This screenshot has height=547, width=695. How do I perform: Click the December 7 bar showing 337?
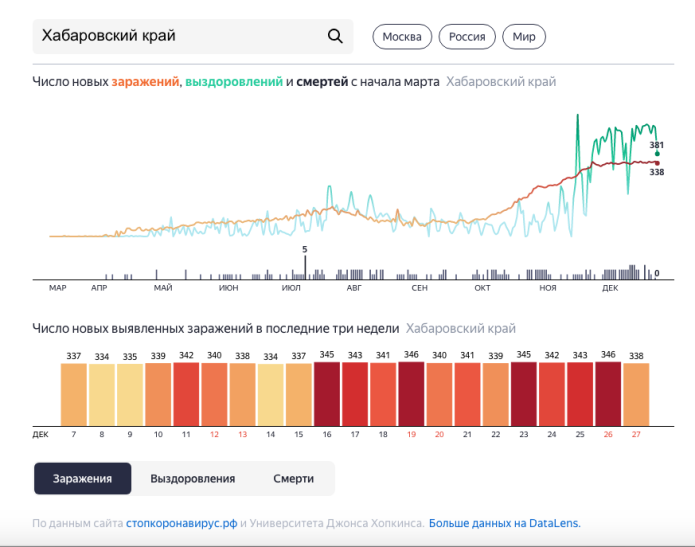click(x=74, y=395)
